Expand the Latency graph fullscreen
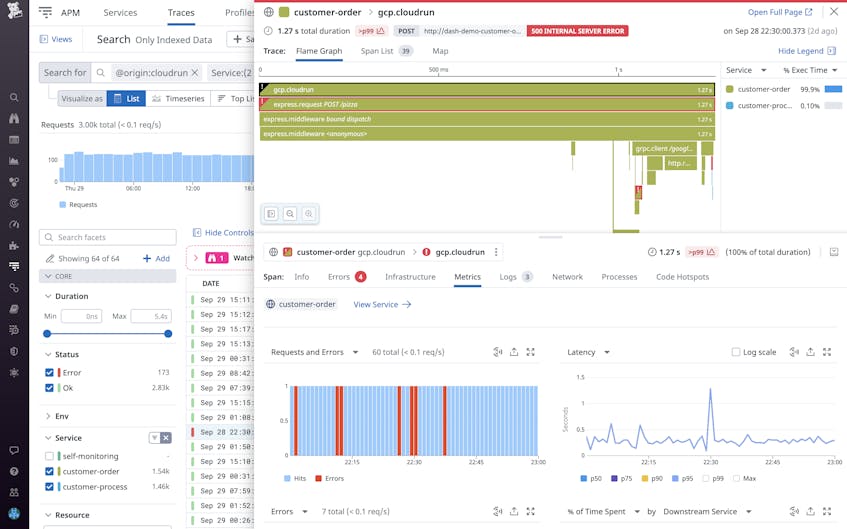This screenshot has width=847, height=529. click(x=827, y=352)
